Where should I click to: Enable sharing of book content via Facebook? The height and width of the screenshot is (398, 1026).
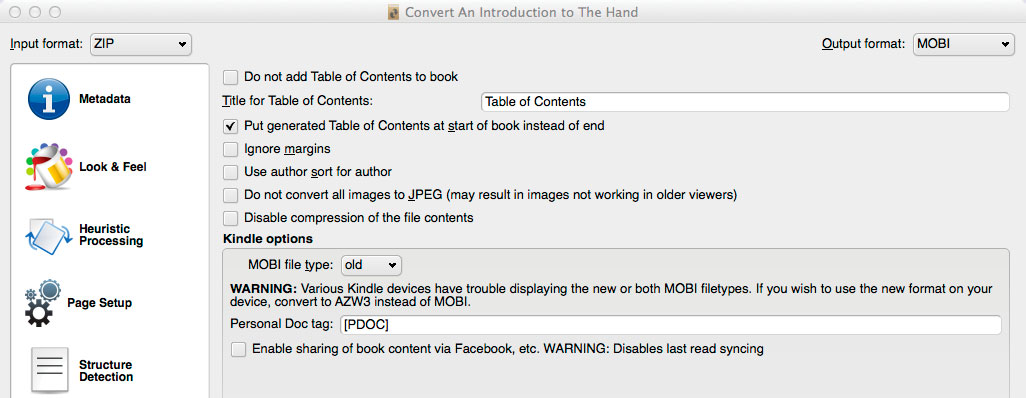[238, 350]
